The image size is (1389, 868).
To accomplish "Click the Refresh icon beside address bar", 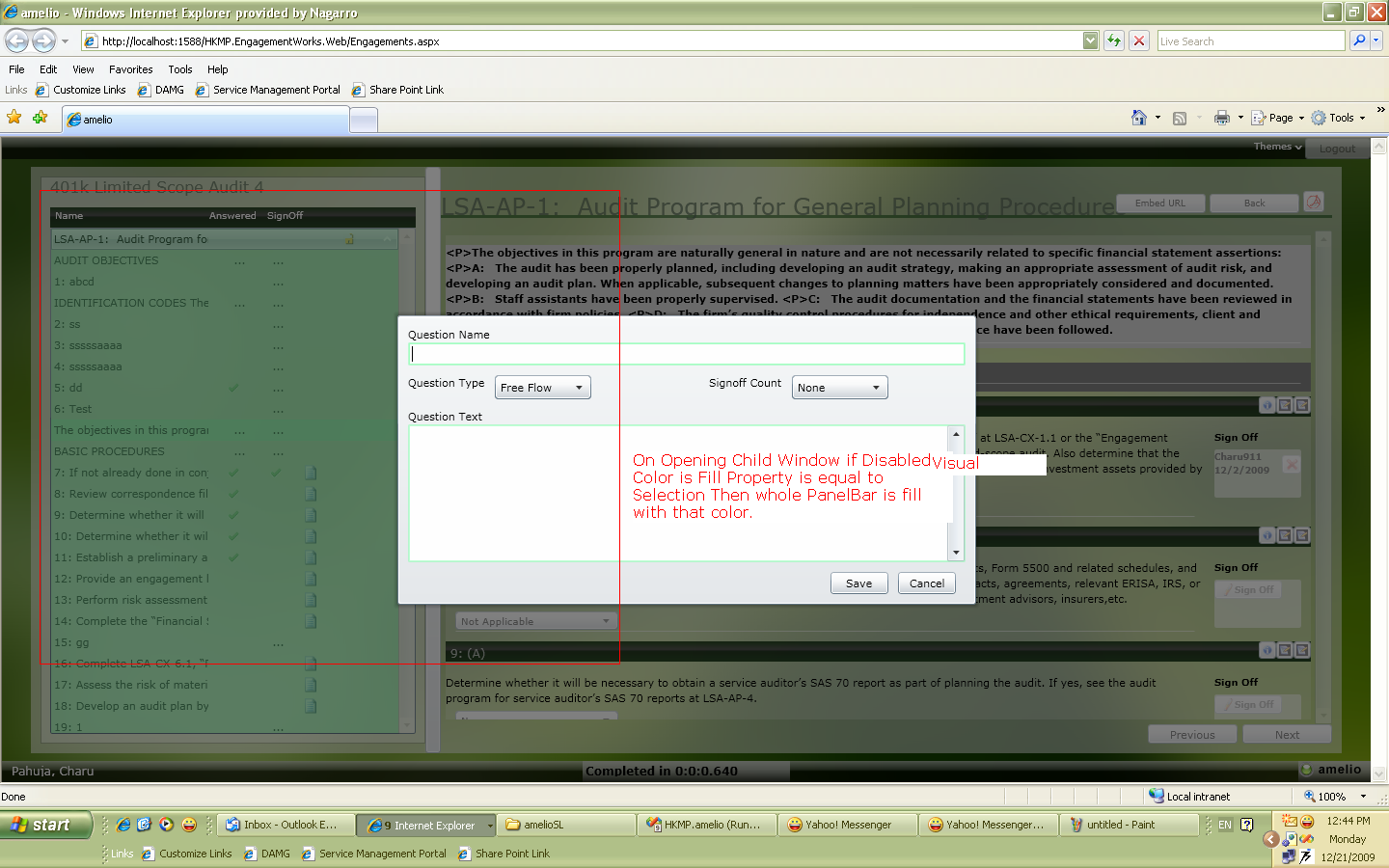I will [1114, 41].
